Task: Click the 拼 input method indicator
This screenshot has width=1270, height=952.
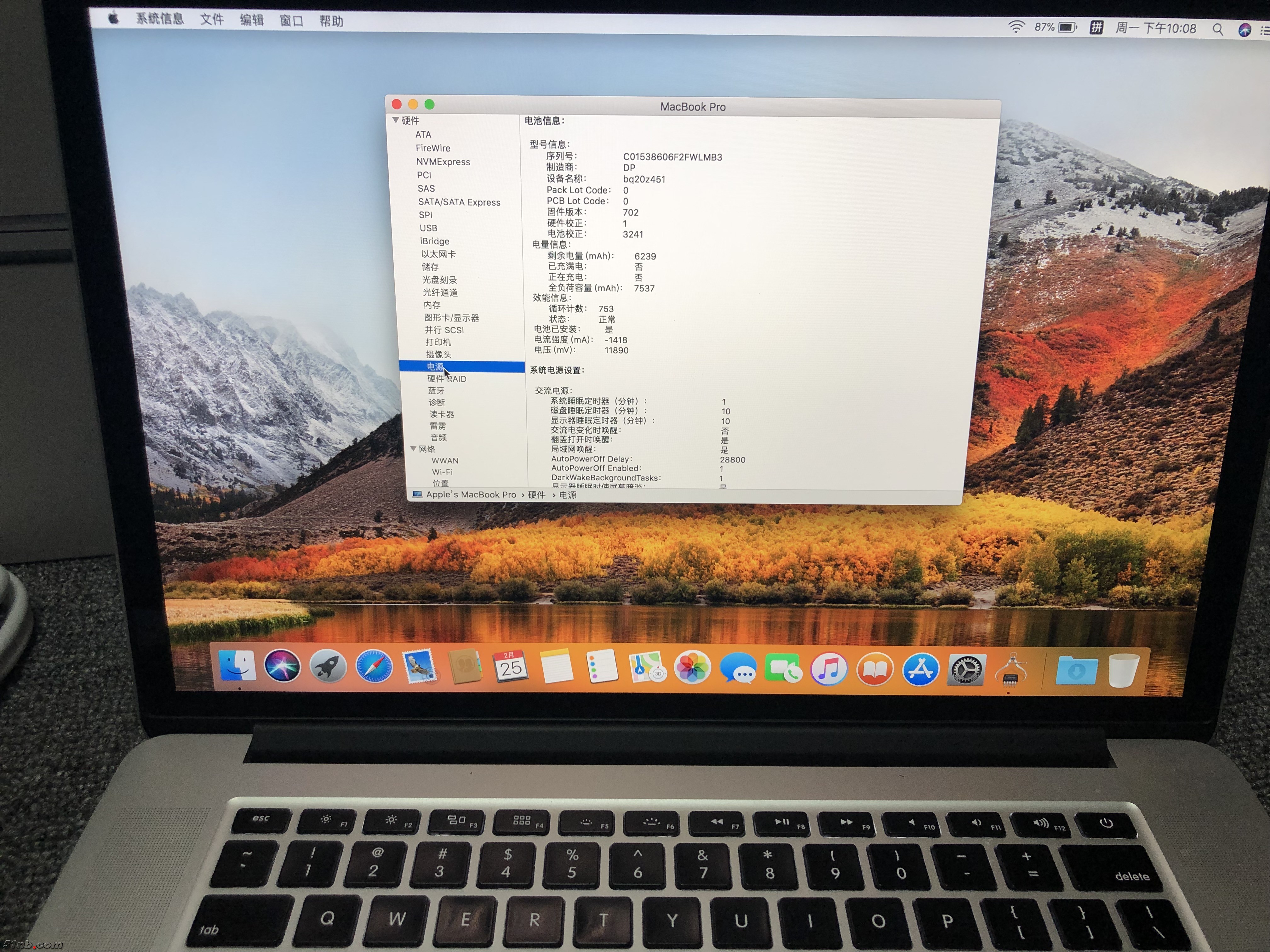Action: (1096, 27)
